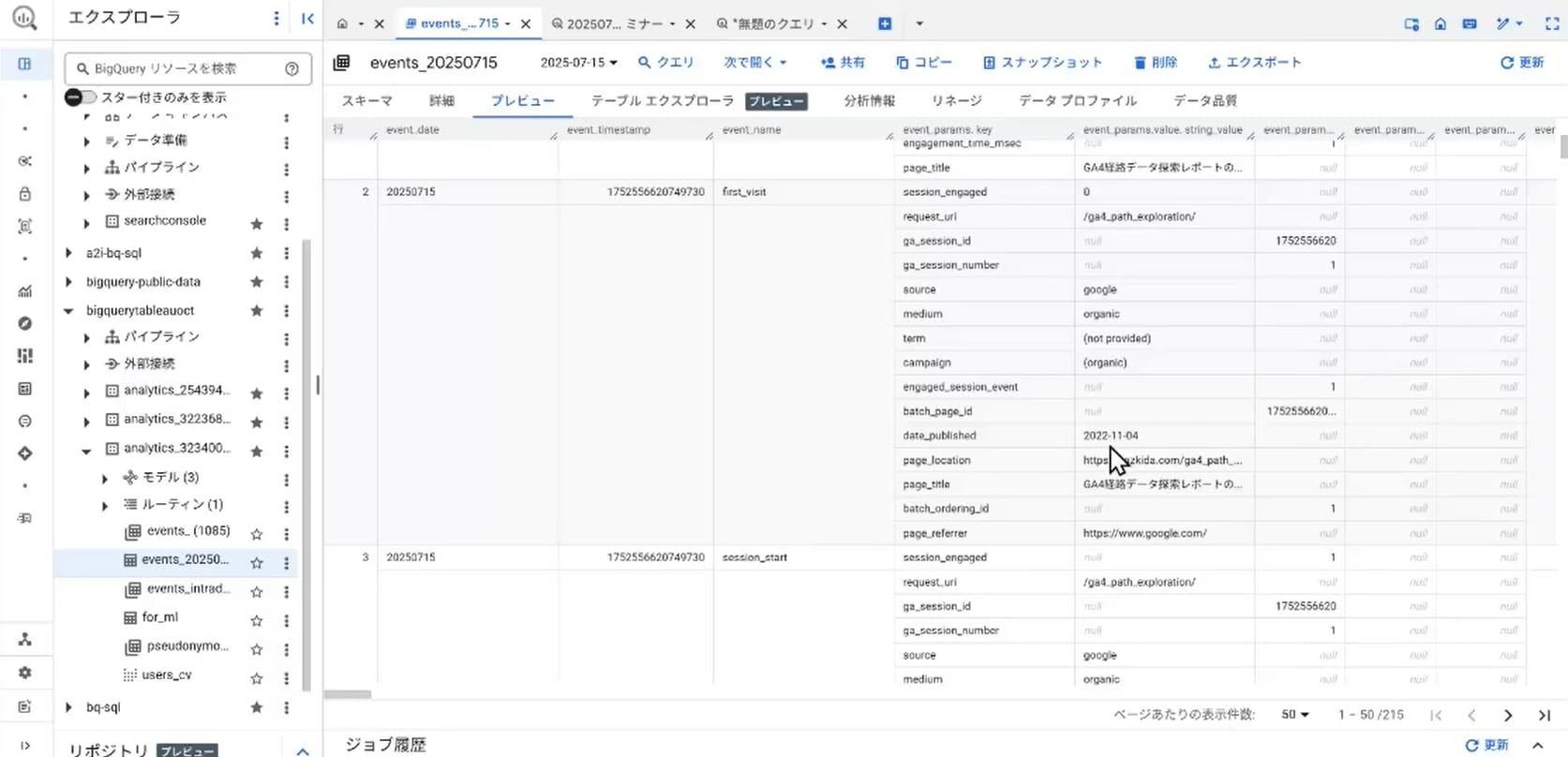
Task: Open the 2025-07-15 date dropdown
Action: point(578,63)
